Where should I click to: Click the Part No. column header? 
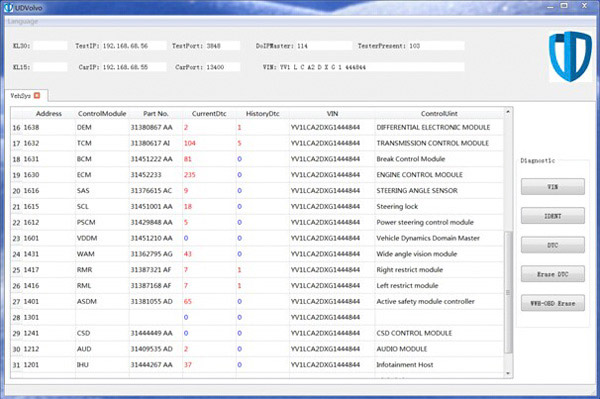point(156,114)
